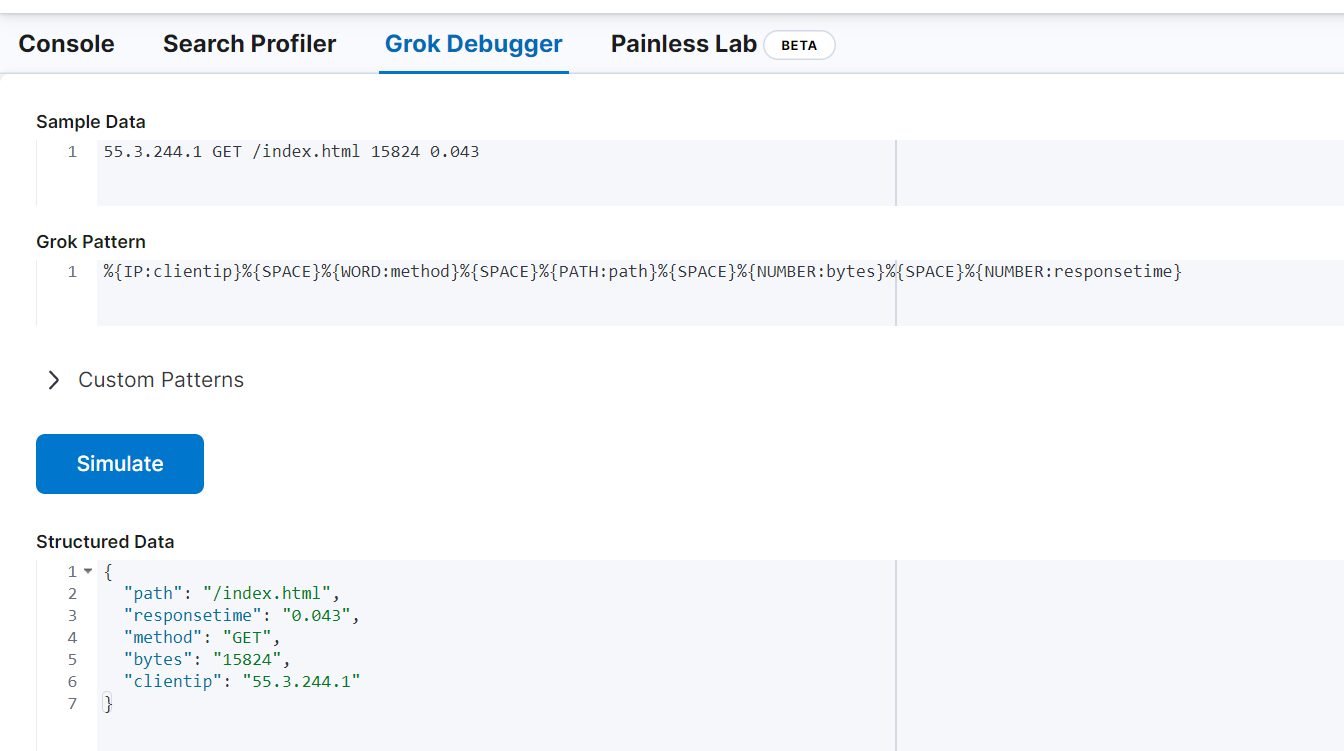Click the Custom Patterns label text

[x=161, y=380]
